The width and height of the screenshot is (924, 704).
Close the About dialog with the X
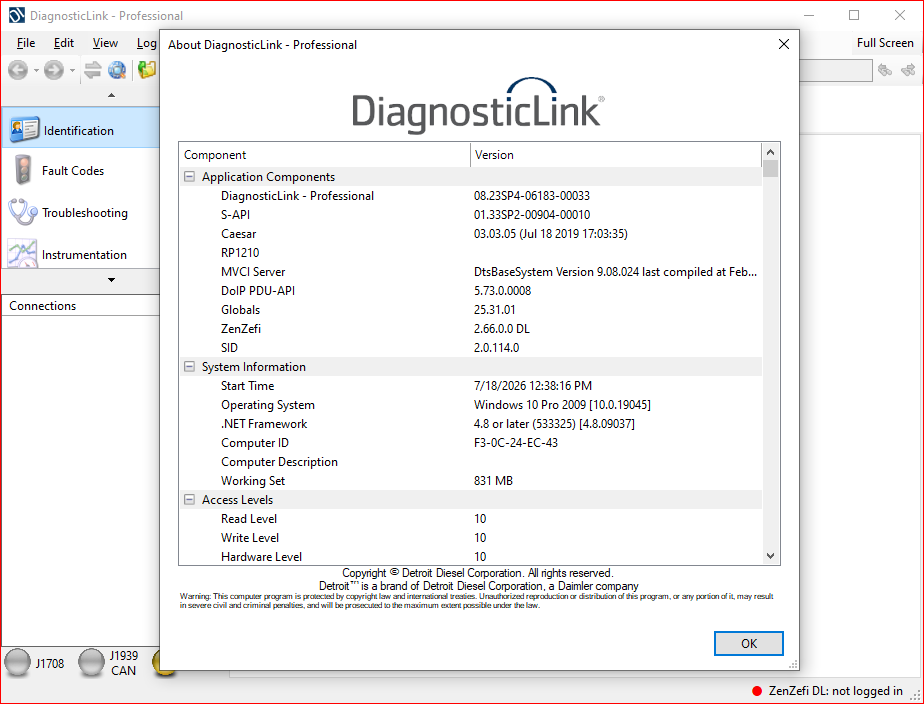[x=784, y=44]
